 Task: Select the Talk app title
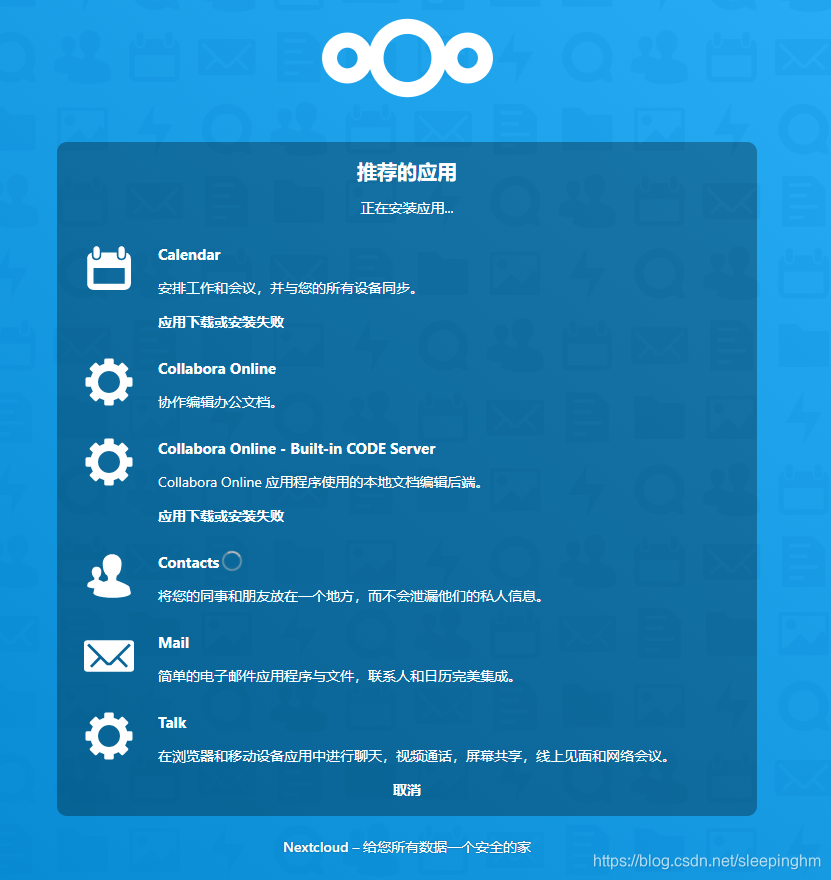[172, 723]
